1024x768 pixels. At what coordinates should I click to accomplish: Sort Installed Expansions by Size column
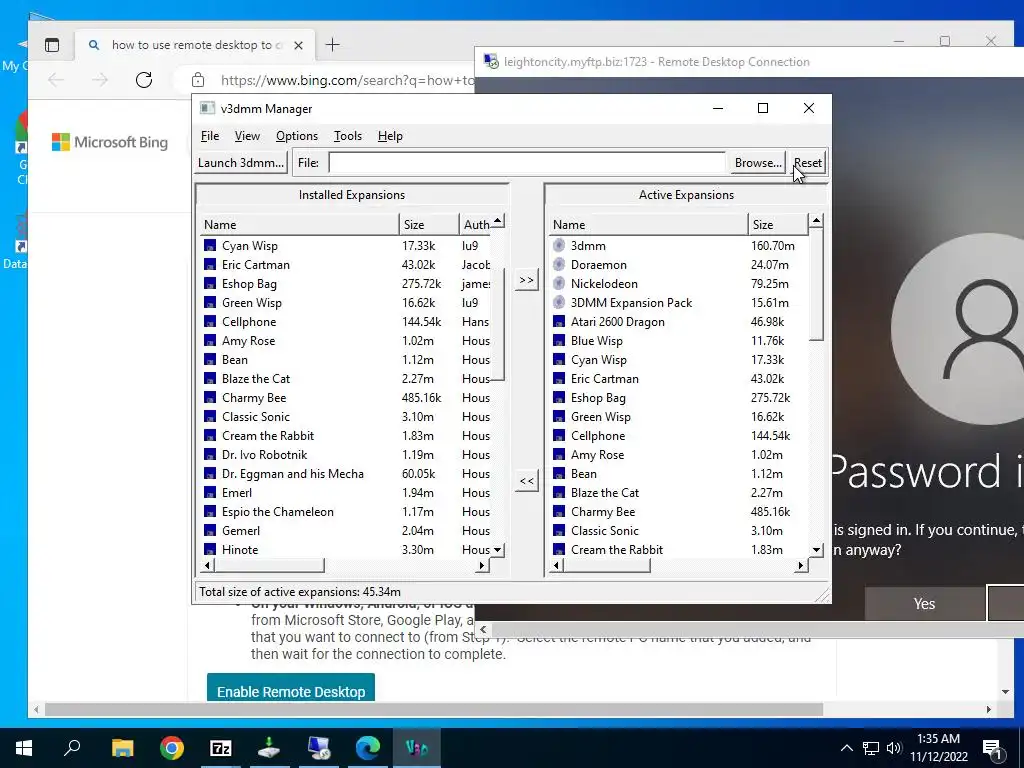428,225
